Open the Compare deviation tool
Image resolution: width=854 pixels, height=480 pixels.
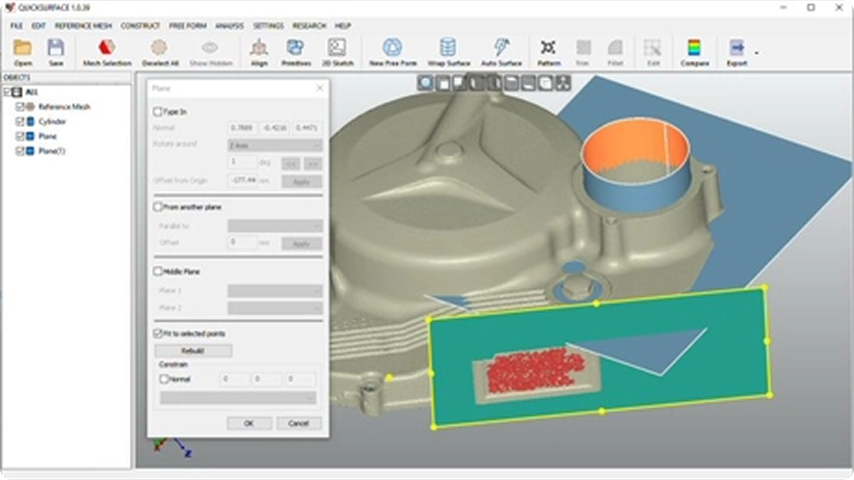click(694, 51)
